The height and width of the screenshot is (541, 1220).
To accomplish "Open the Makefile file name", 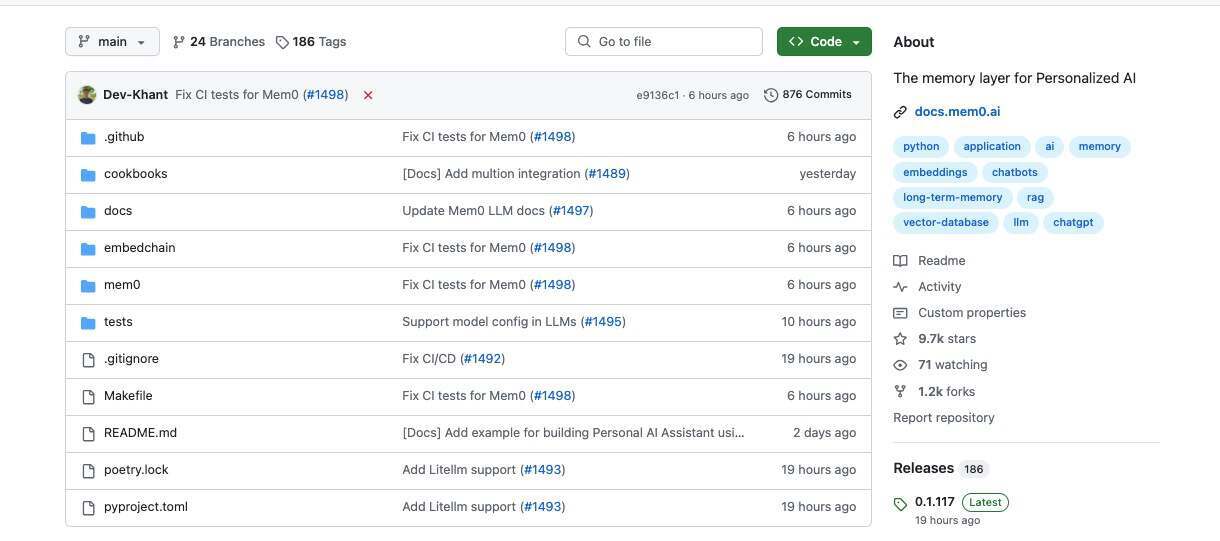I will coord(128,396).
